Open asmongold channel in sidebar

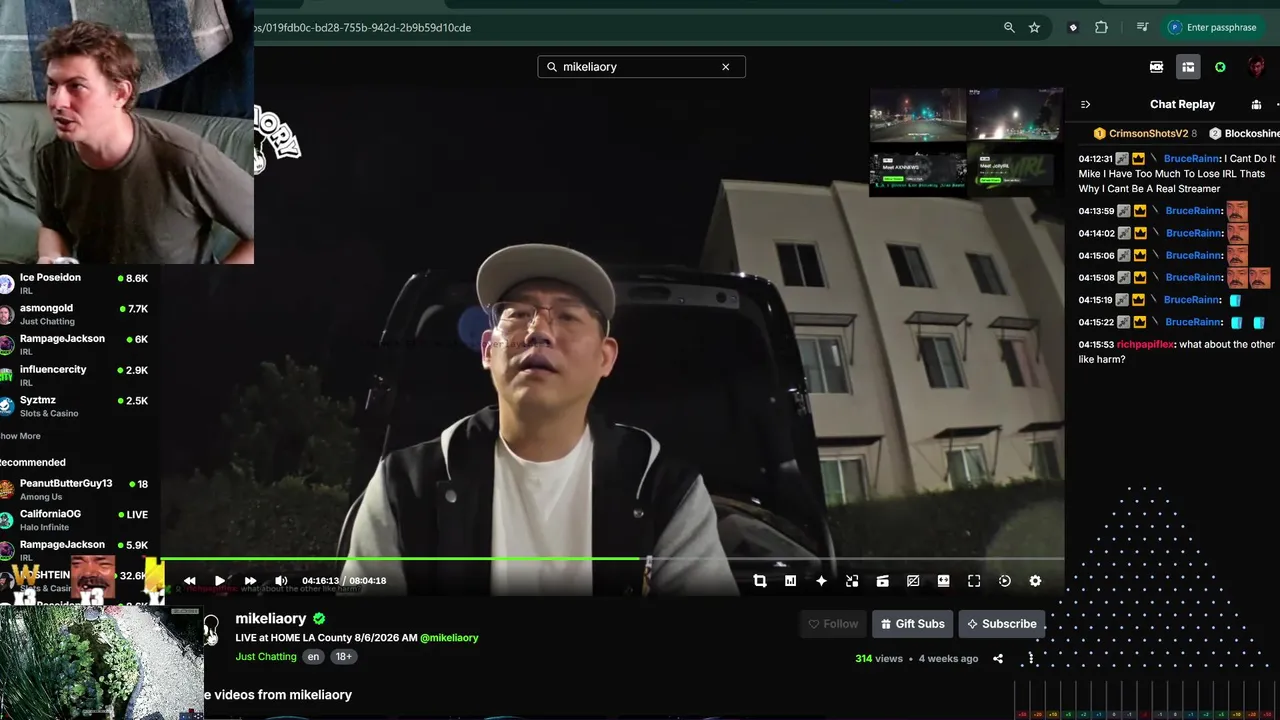tap(75, 314)
